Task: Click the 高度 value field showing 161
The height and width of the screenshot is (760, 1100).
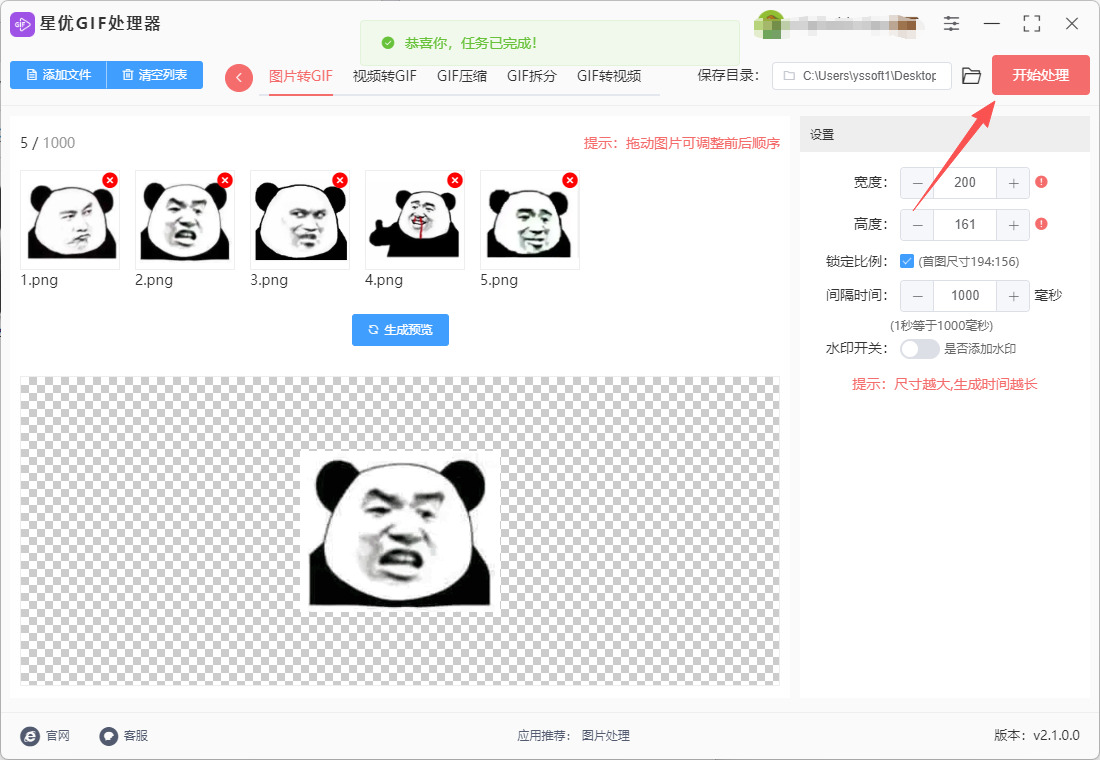Action: [x=965, y=225]
